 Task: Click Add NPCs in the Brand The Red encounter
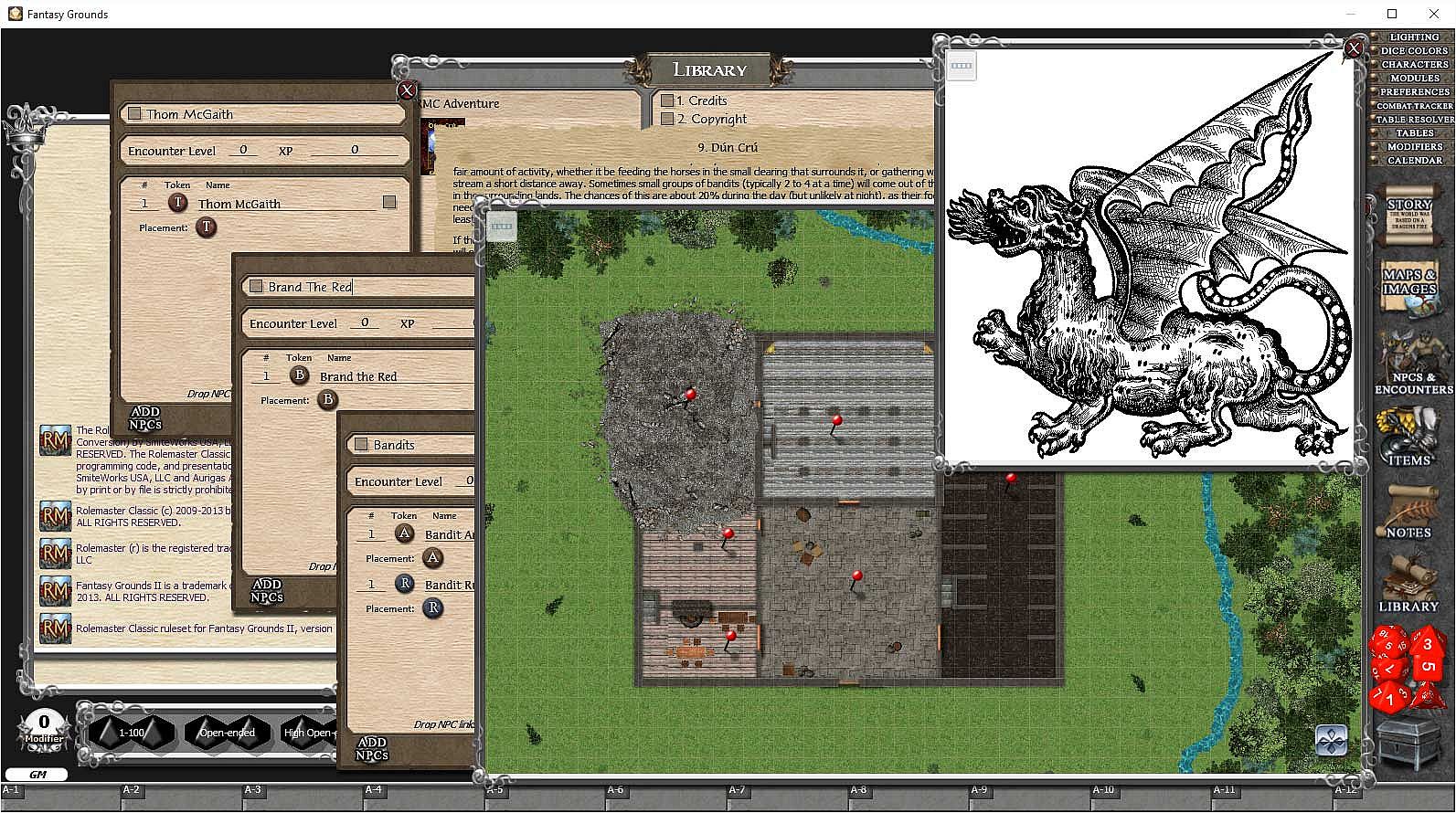(x=267, y=590)
